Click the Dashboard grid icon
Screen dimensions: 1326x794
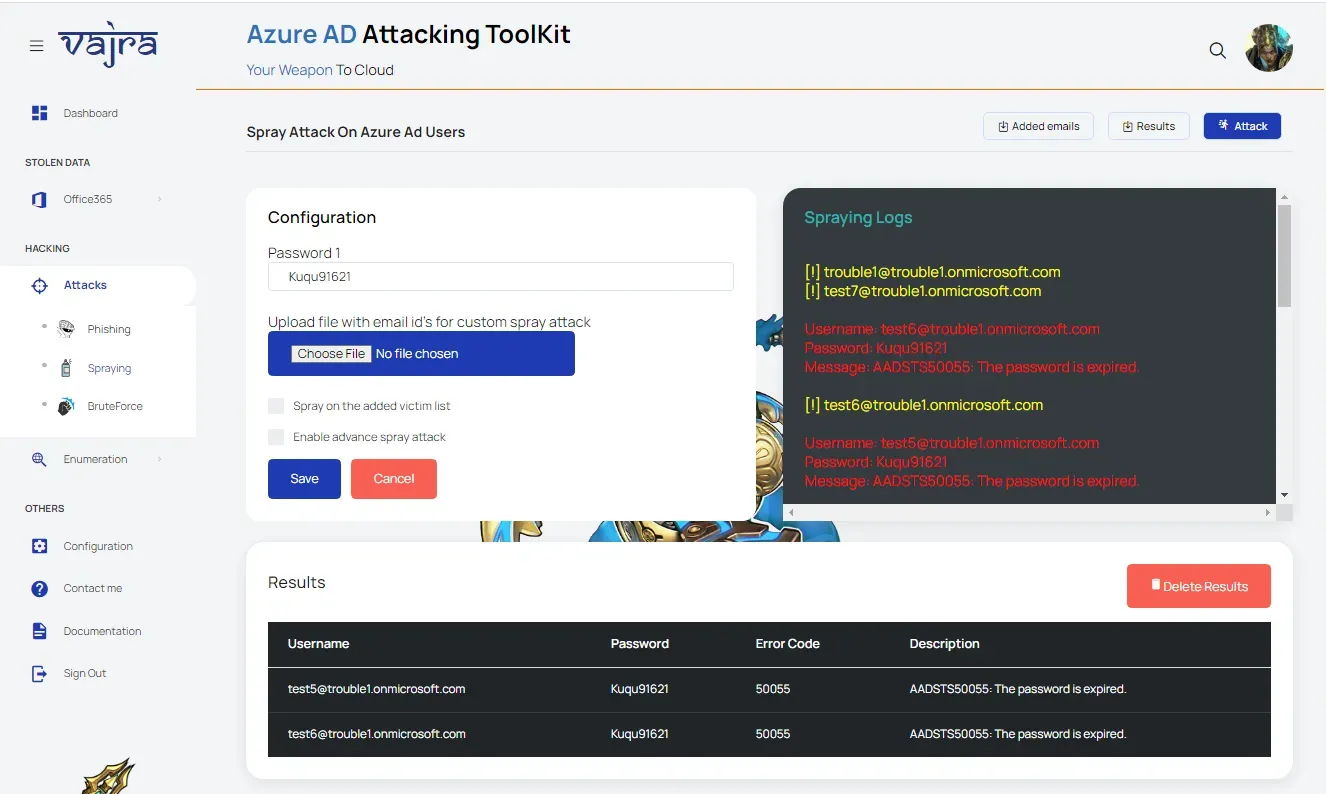[x=40, y=113]
